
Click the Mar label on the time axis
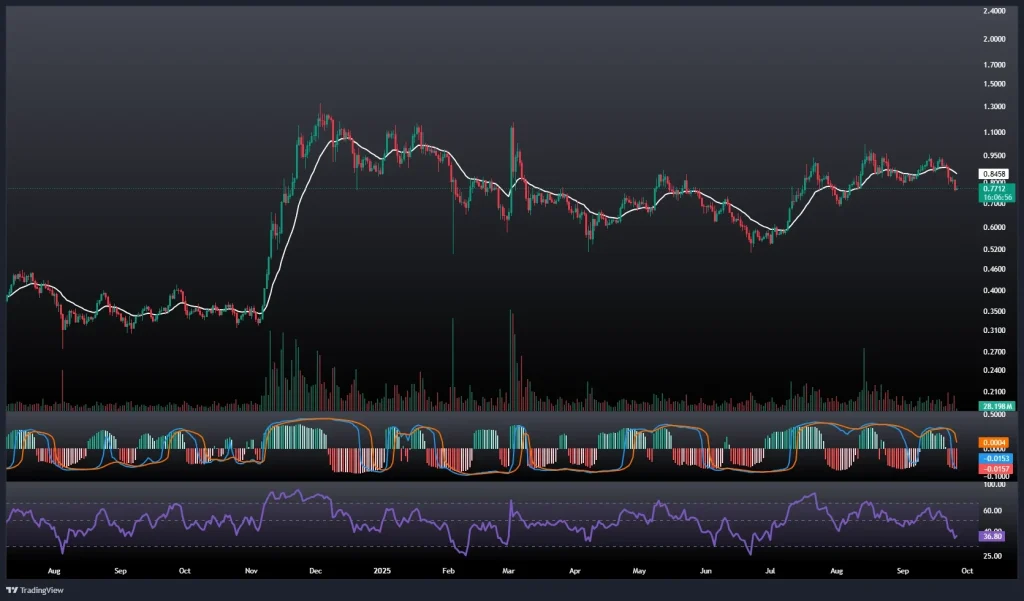point(509,571)
